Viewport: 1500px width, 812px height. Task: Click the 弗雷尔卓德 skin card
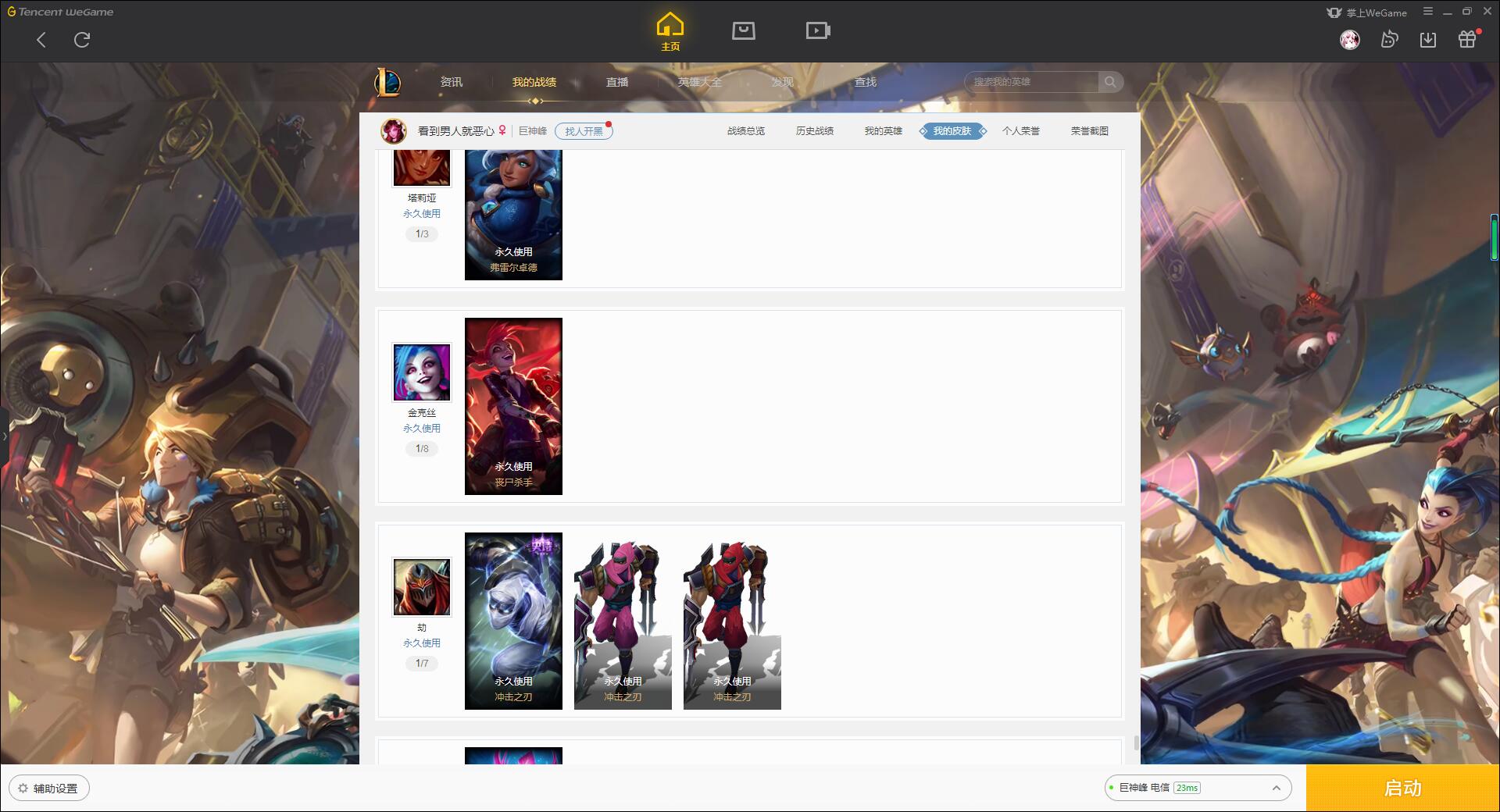[x=513, y=215]
